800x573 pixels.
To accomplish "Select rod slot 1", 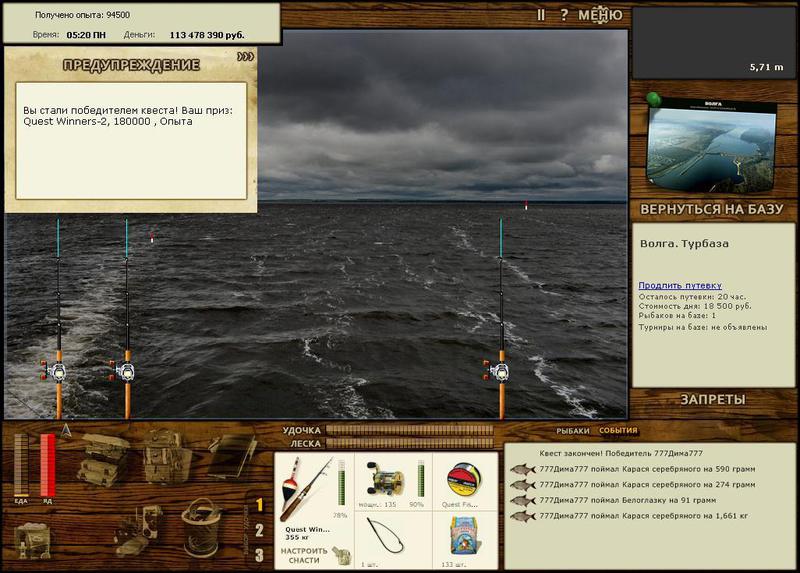I will [x=259, y=505].
